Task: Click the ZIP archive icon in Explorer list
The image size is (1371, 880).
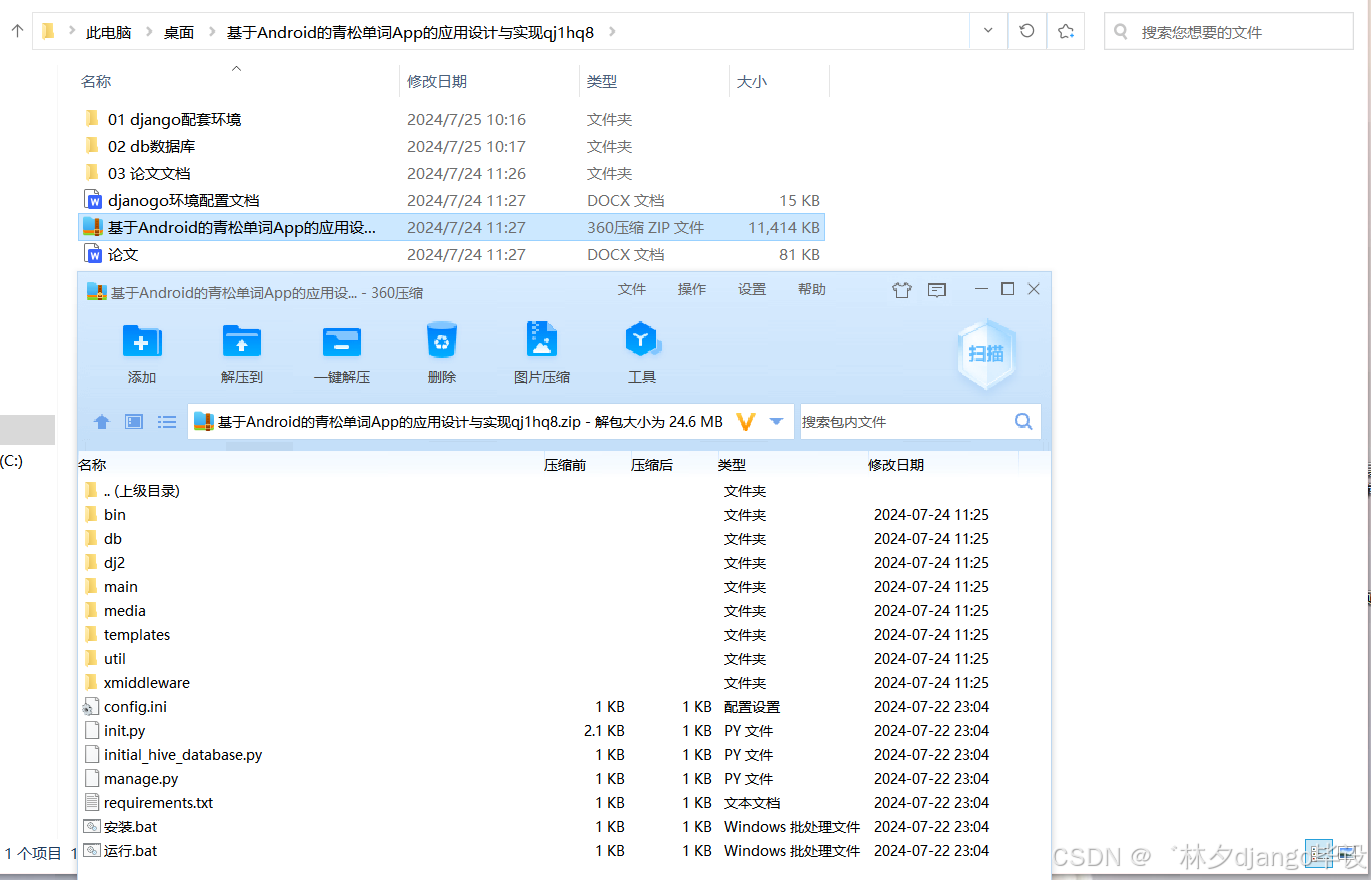Action: (x=93, y=227)
